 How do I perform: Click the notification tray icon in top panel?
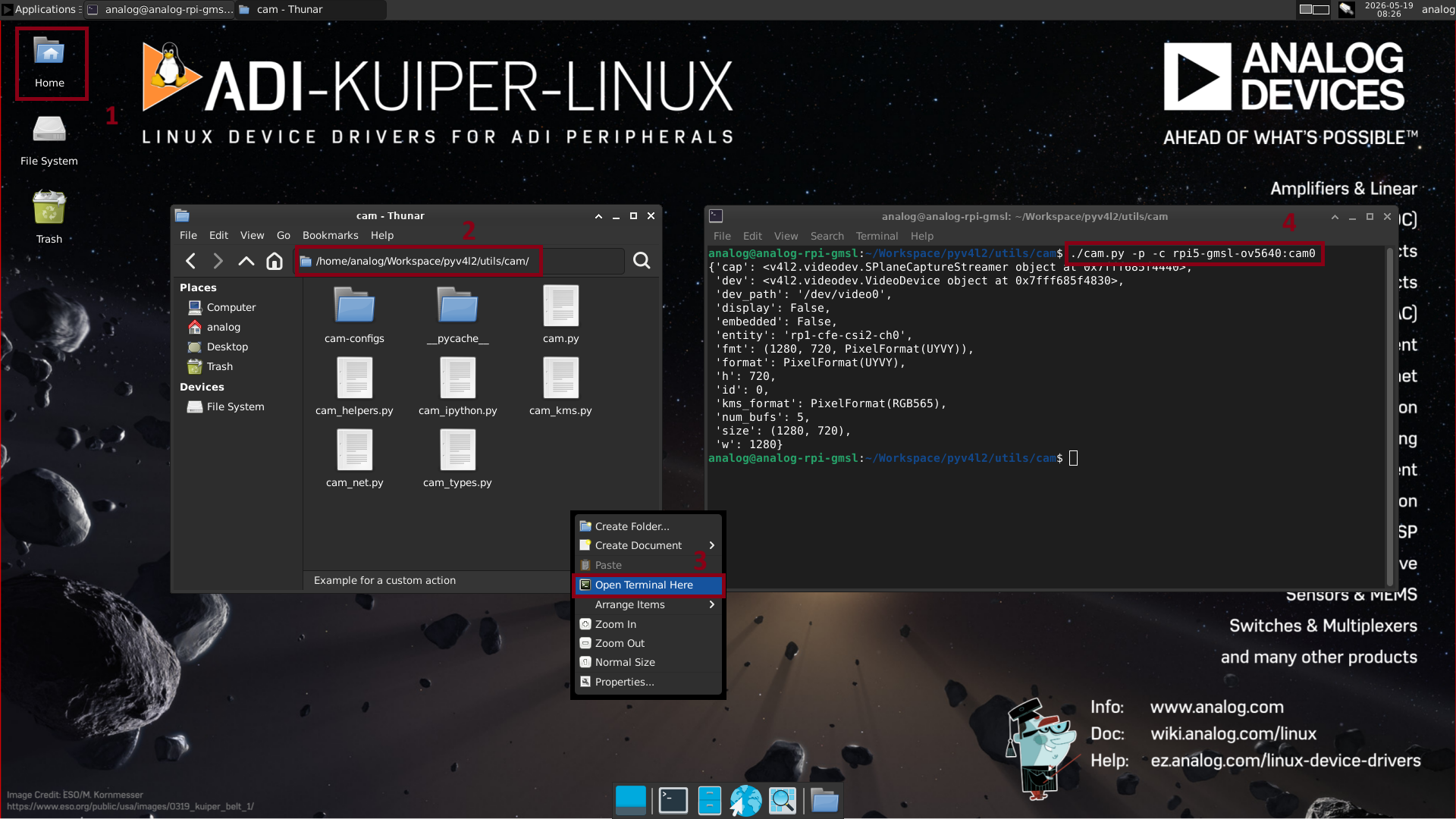point(1347,9)
